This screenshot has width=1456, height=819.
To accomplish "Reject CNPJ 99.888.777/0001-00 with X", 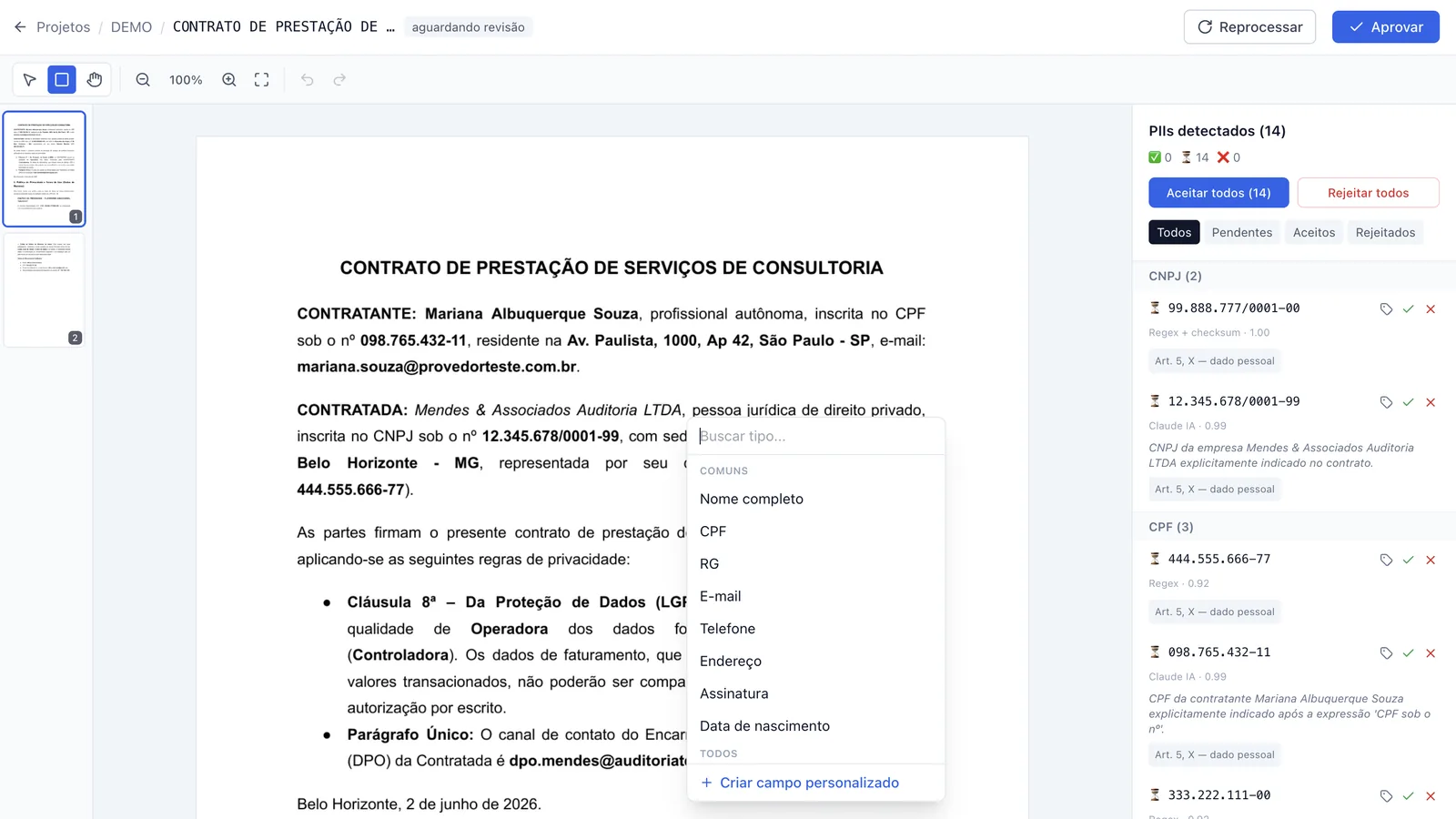I will (1431, 309).
